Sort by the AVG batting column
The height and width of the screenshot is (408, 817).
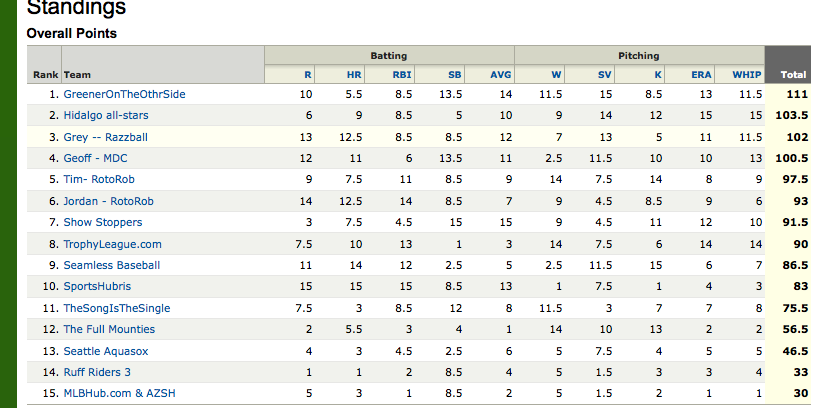pos(500,75)
